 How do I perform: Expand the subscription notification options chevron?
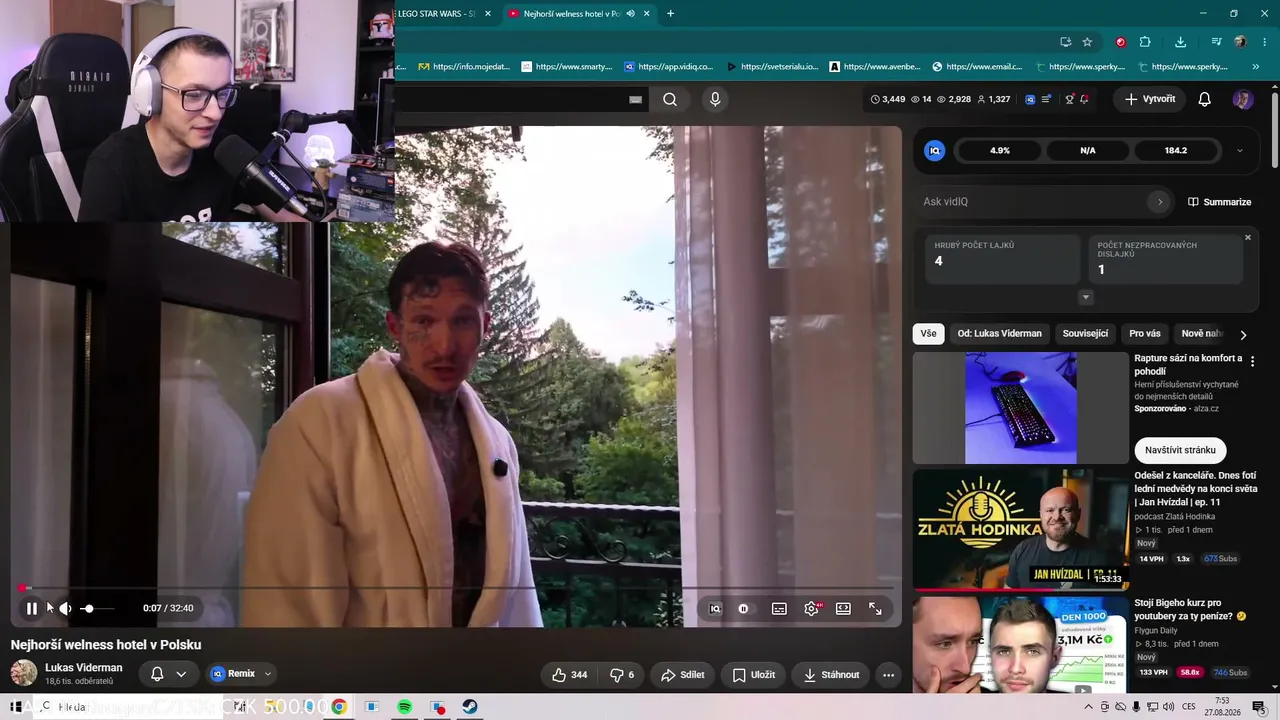[181, 674]
